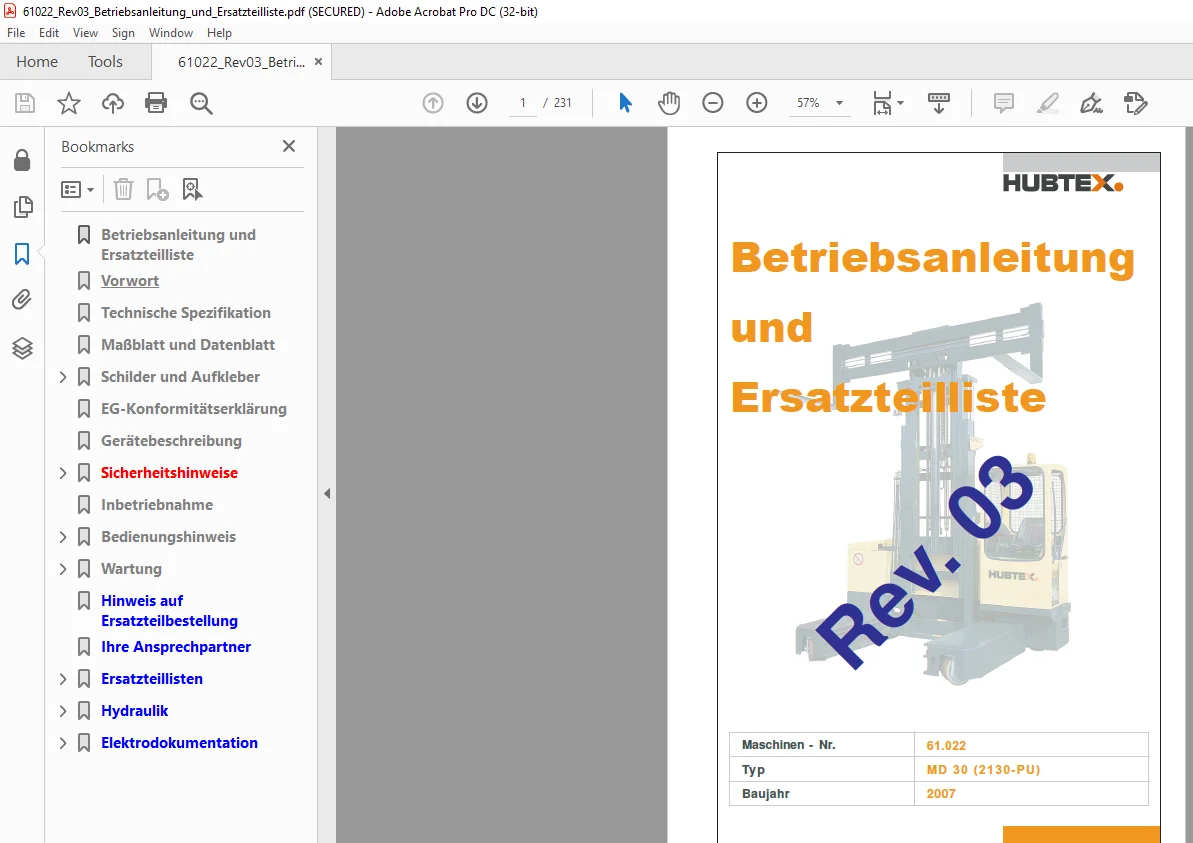Expand Ersatzteillisten bookmark

pos(63,679)
